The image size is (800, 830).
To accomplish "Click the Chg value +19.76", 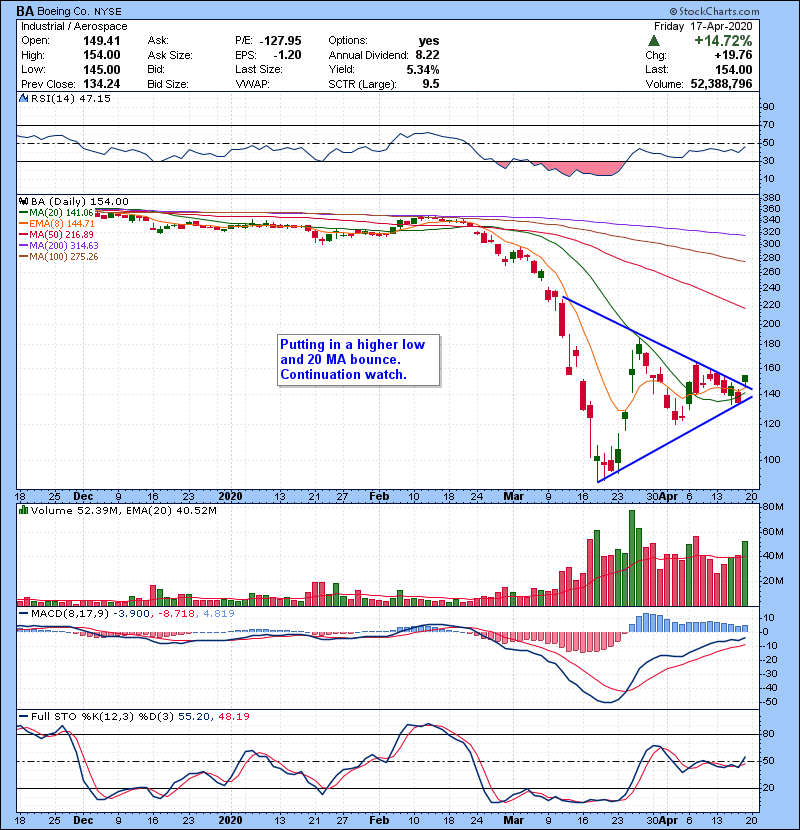I will click(733, 55).
